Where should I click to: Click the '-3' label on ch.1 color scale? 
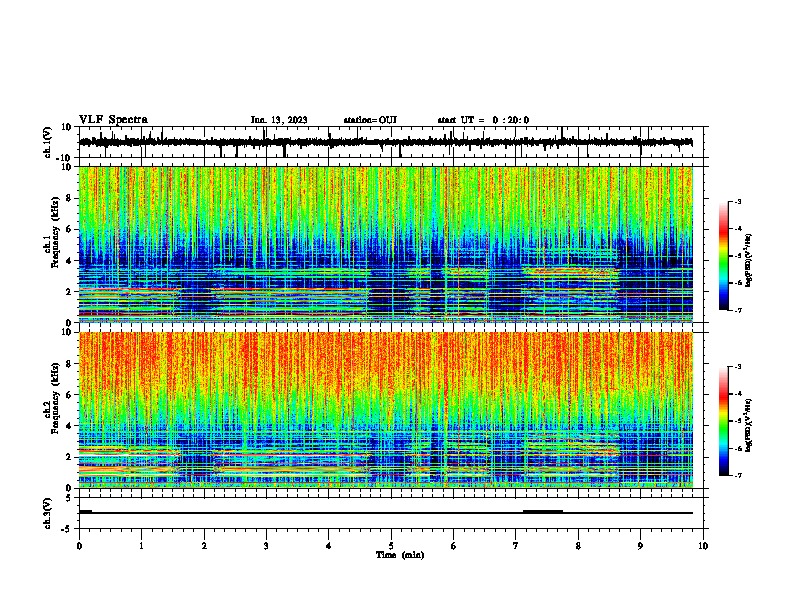737,201
